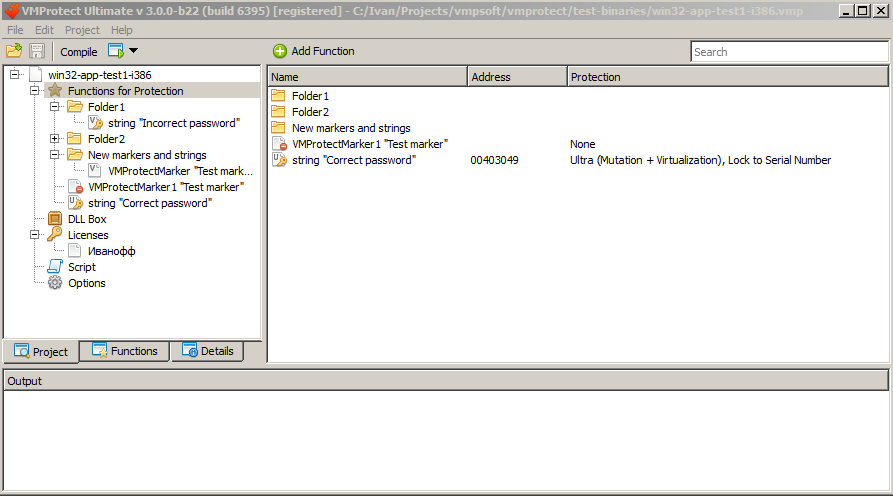
Task: Click string "Correct password" icon in list
Action: pyautogui.click(x=279, y=159)
